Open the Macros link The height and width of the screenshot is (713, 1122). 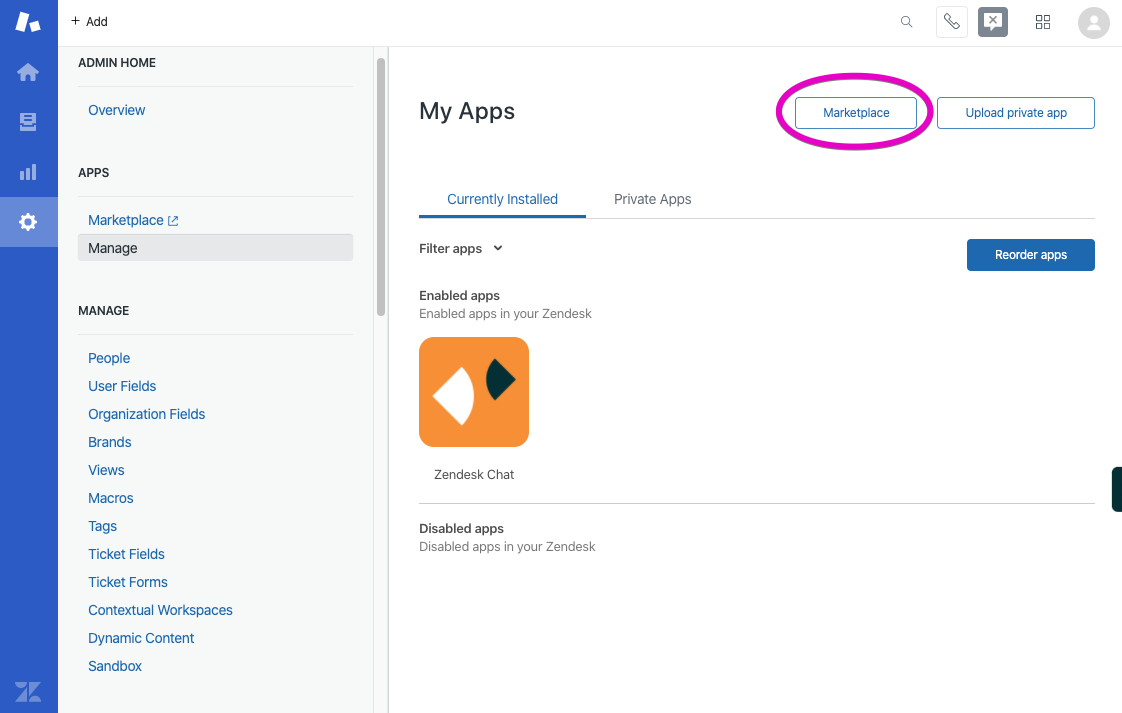[110, 498]
